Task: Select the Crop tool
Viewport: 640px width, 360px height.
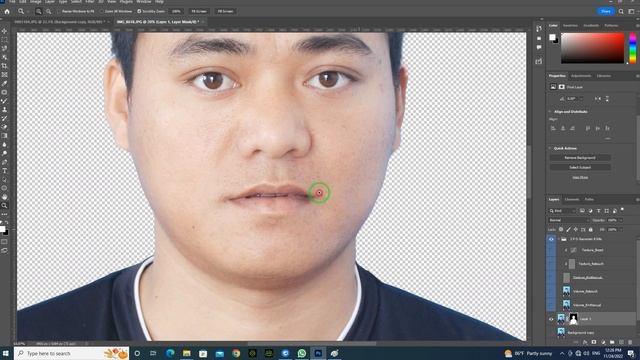Action: 4,66
